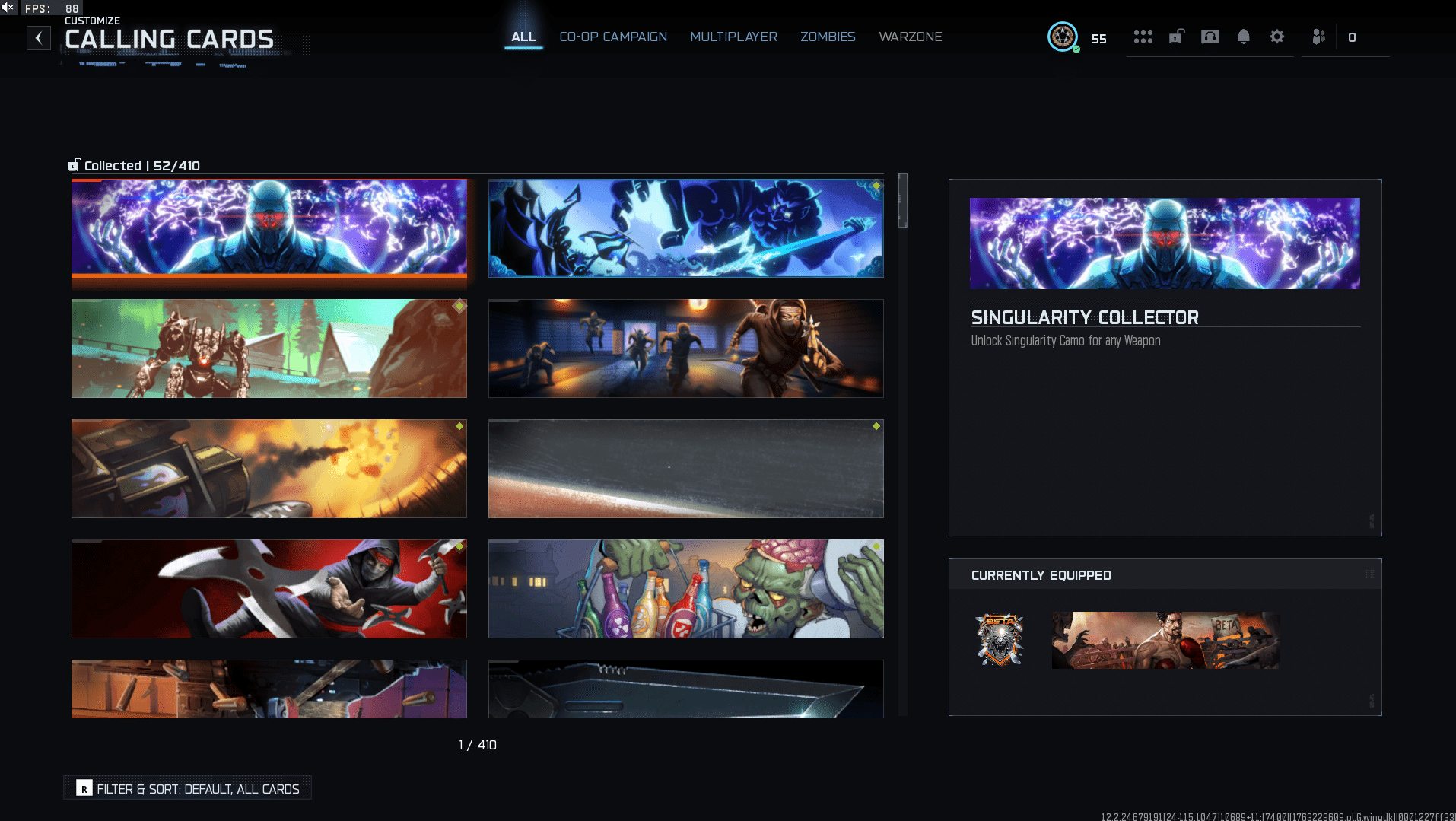Choose the red ninja shuriken calling card

269,589
